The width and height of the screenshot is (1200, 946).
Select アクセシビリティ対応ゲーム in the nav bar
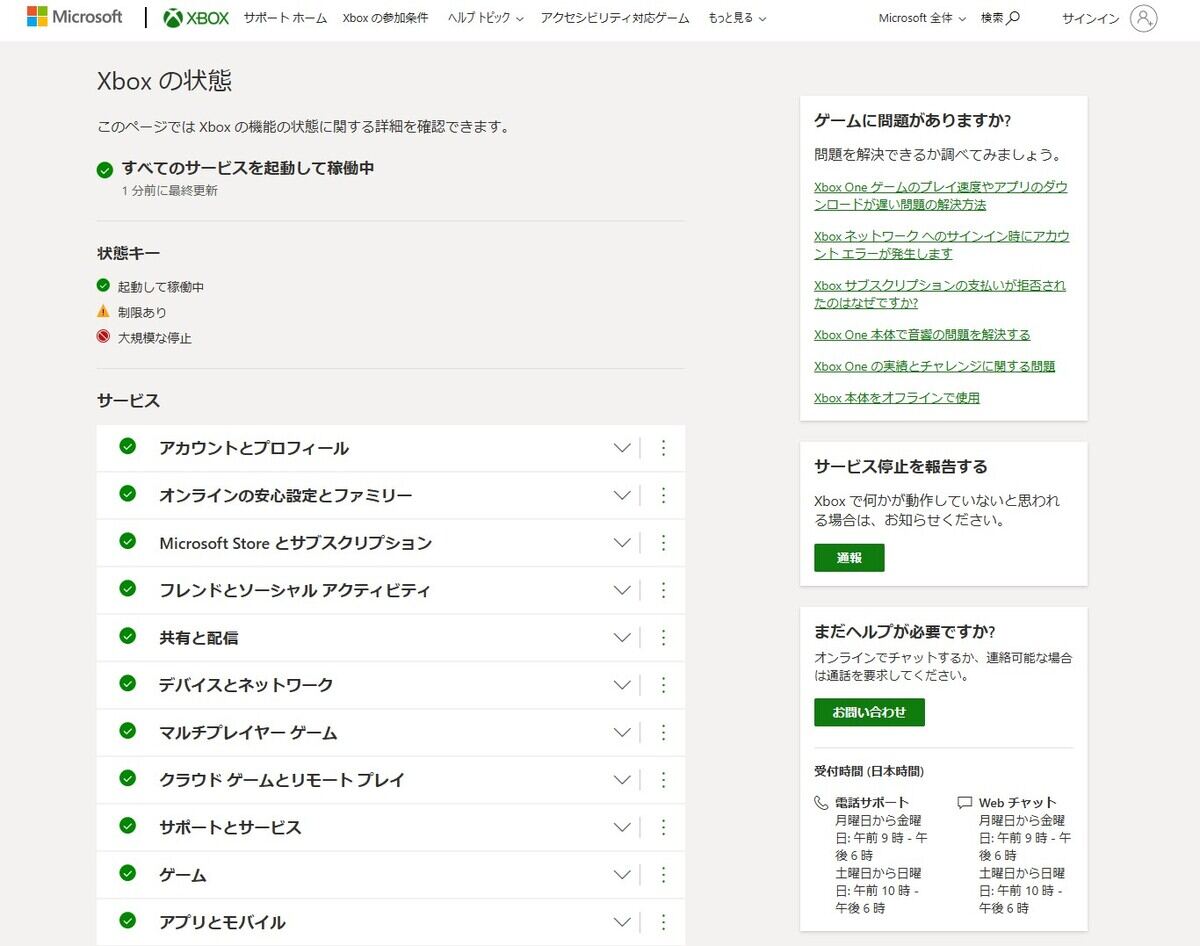click(x=615, y=18)
